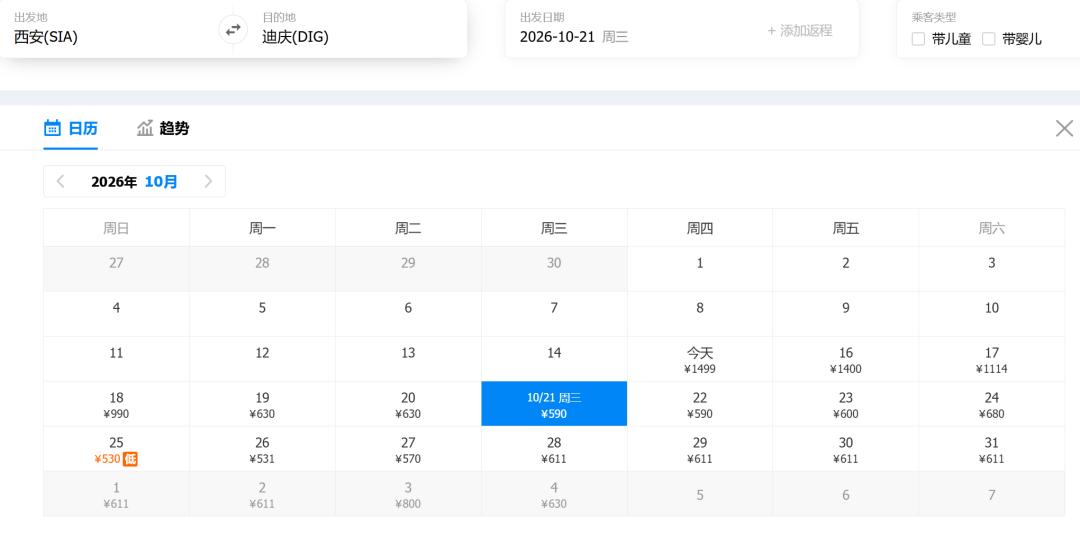Swap departure and destination cities
The image size is (1080, 539).
[x=233, y=30]
